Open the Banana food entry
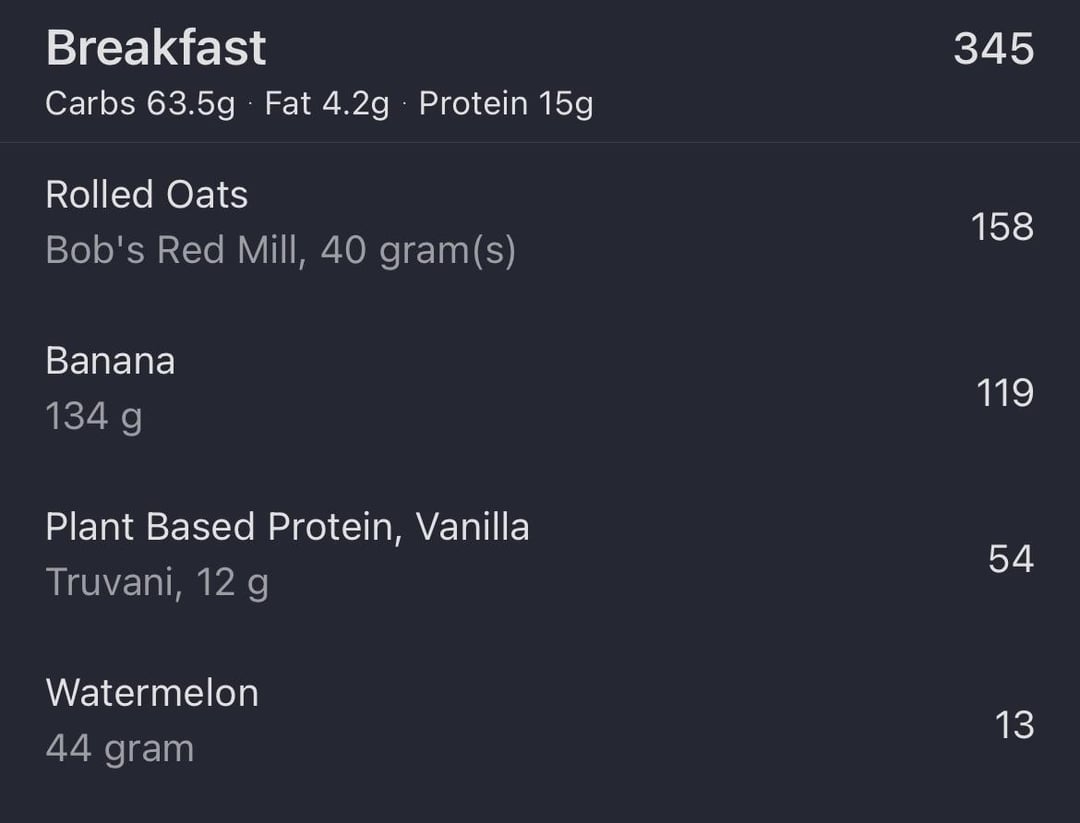 110,361
